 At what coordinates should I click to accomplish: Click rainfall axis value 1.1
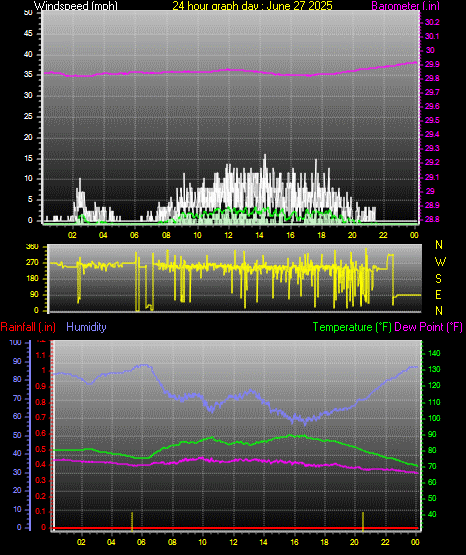[41, 355]
